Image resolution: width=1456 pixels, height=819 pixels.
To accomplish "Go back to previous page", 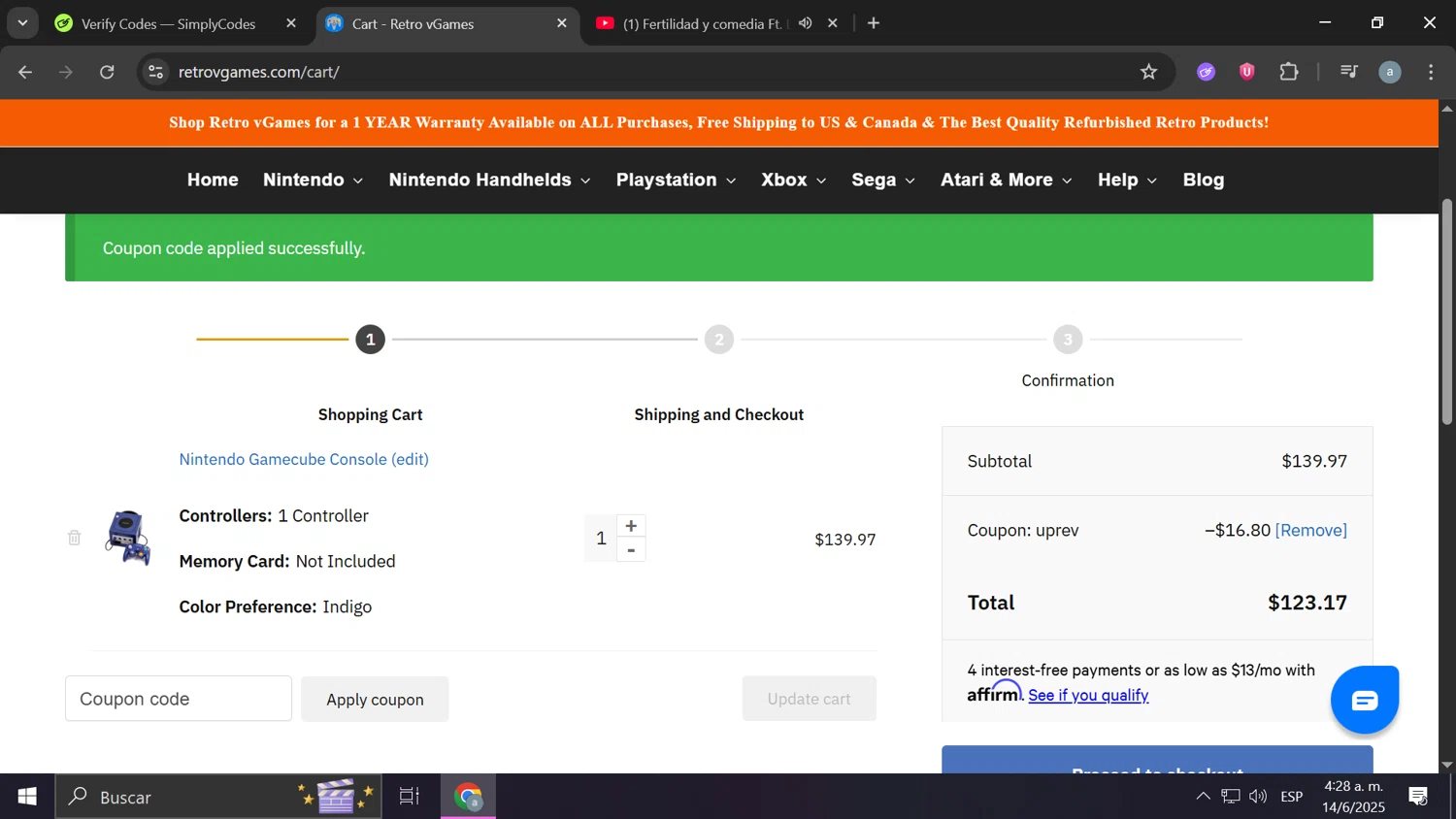I will [25, 72].
